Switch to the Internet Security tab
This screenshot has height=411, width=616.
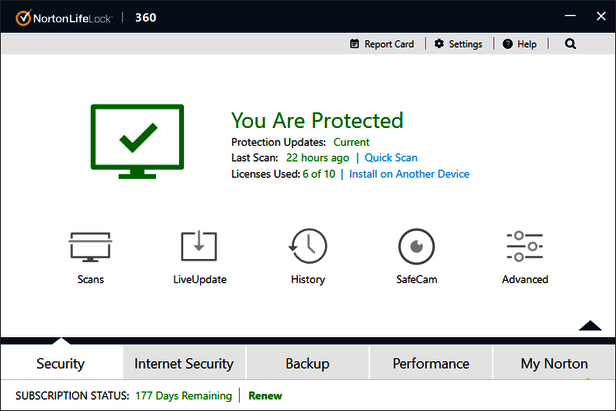[x=184, y=363]
